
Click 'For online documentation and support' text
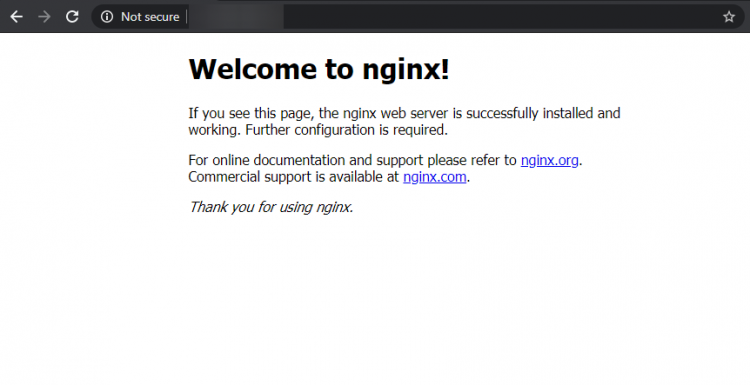306,160
